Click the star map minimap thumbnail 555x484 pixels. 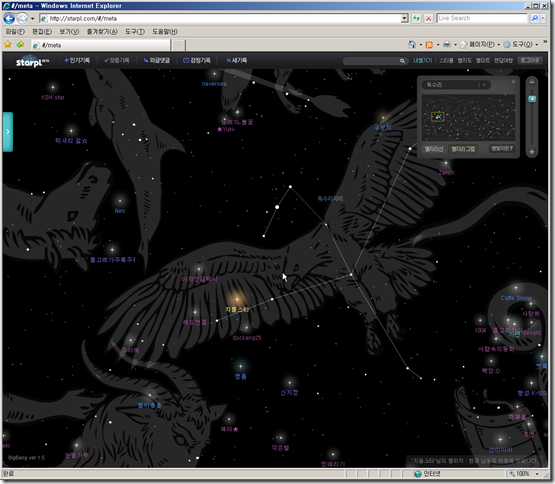[x=468, y=117]
